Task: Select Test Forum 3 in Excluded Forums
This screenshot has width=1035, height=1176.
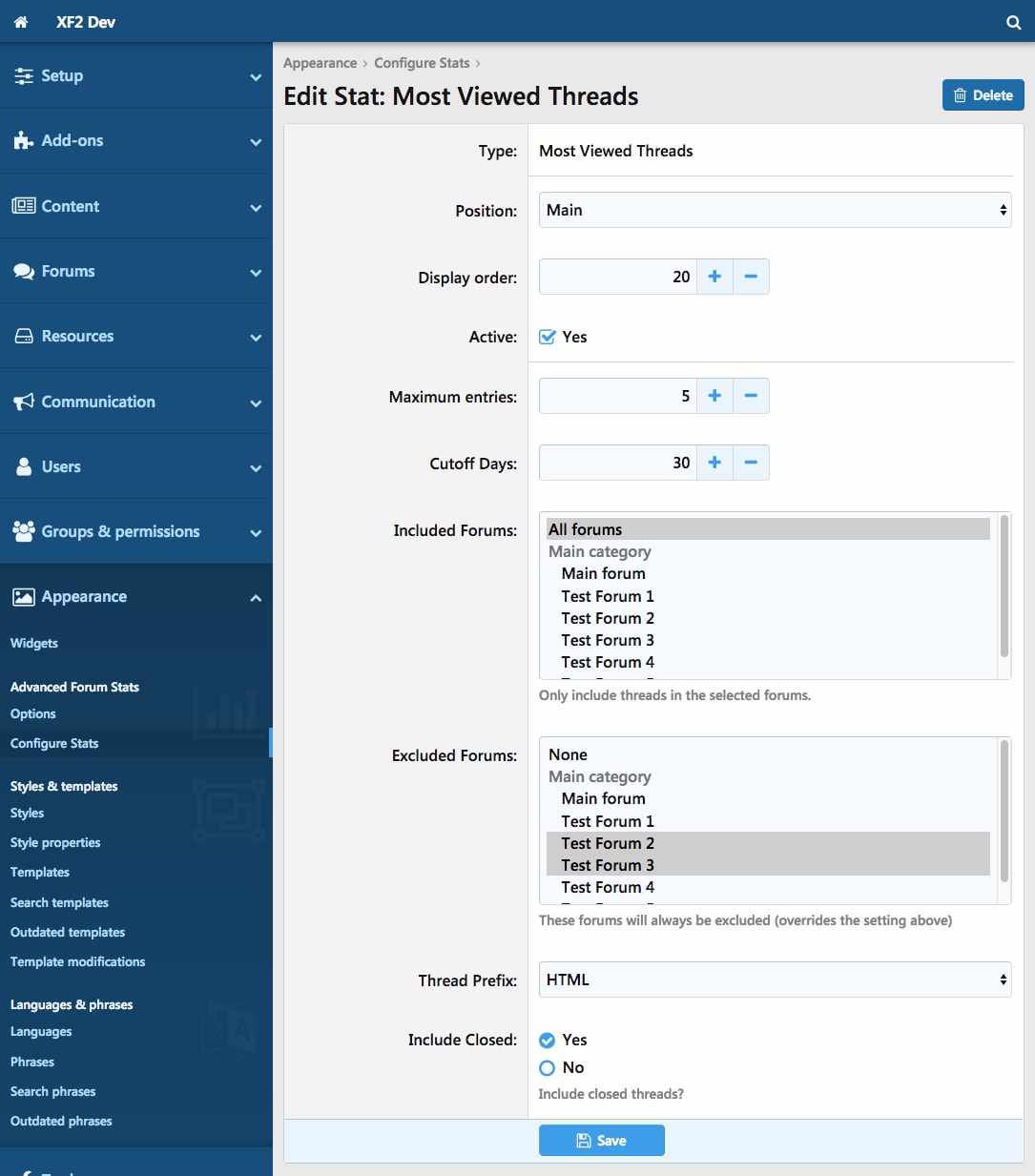Action: (x=768, y=866)
